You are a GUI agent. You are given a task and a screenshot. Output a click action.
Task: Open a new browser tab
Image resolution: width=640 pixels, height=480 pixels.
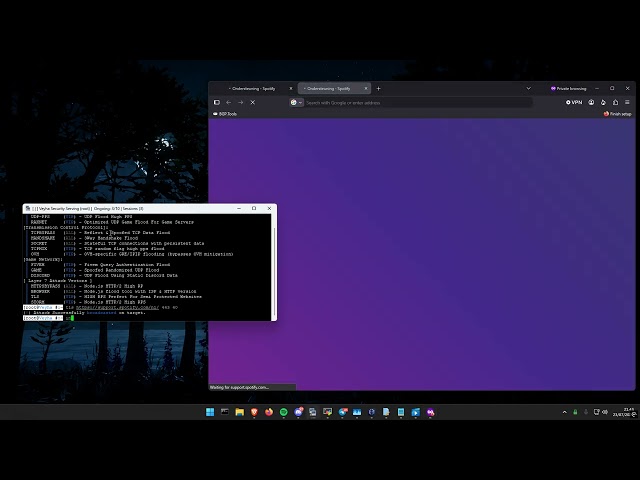tap(378, 89)
